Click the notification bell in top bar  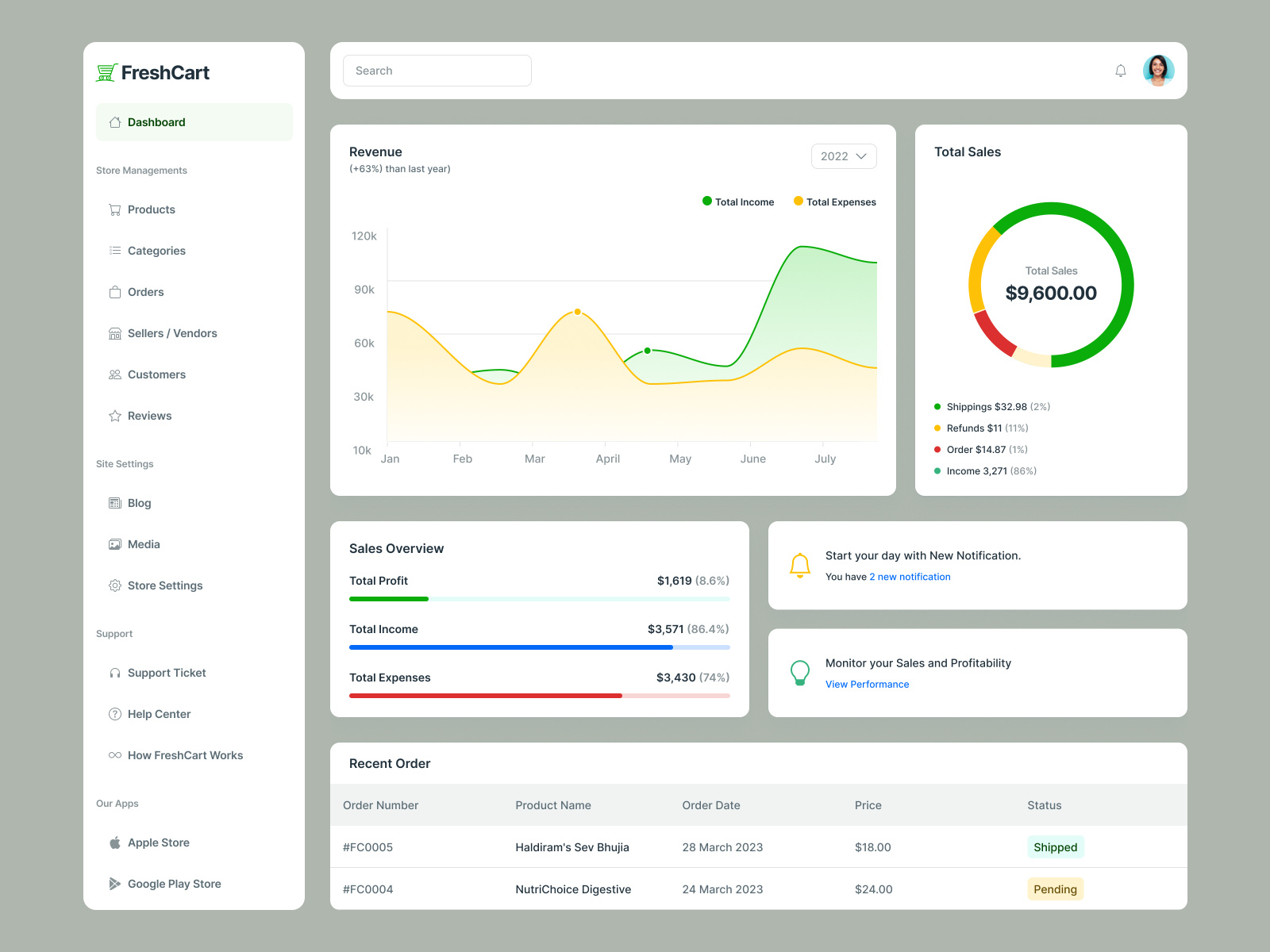(x=1120, y=70)
